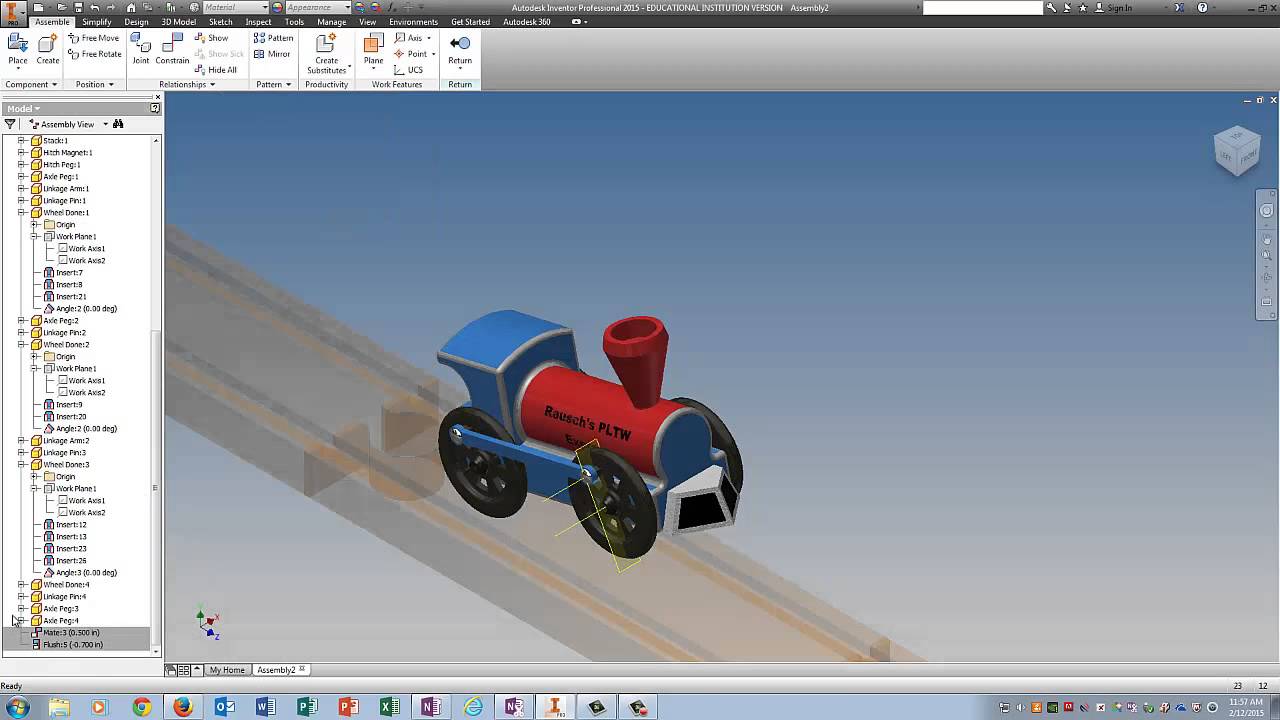Open Google Chrome from taskbar
Image resolution: width=1280 pixels, height=720 pixels.
coord(141,707)
